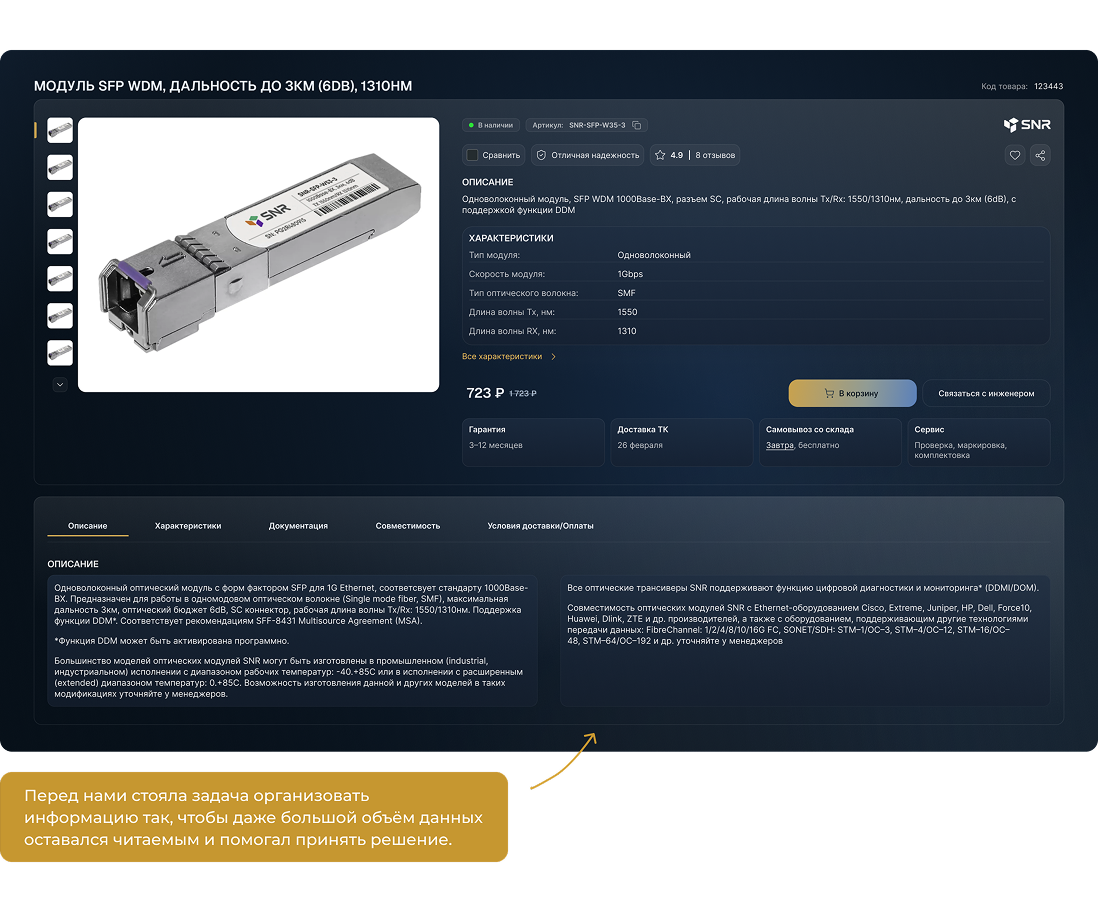
Task: Add to cart with В корзину button
Action: [852, 393]
